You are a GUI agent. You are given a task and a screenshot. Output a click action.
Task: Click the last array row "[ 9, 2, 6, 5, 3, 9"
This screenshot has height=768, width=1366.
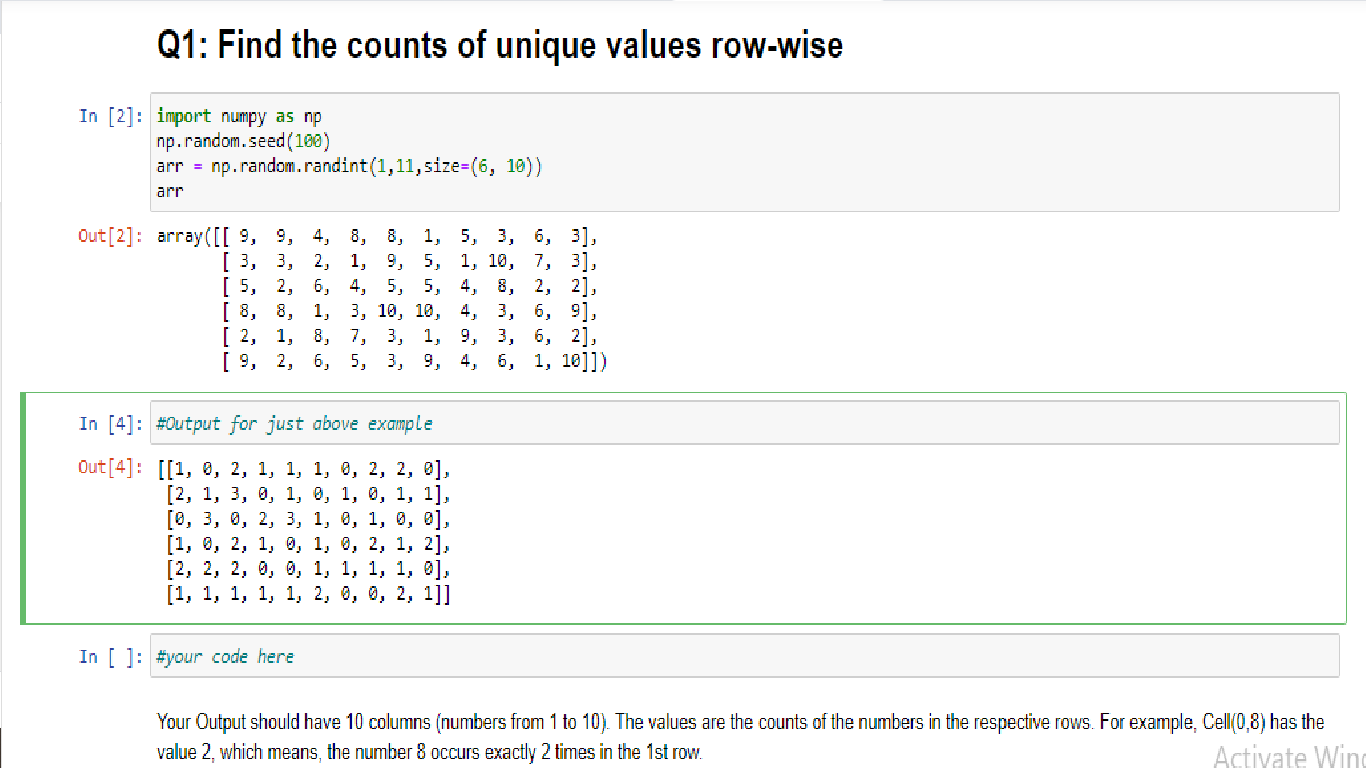point(415,360)
